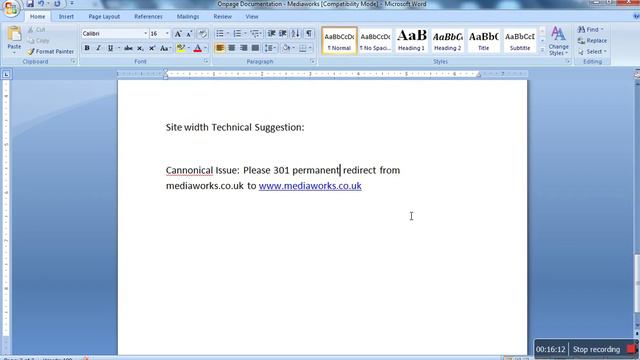This screenshot has width=640, height=360.
Task: Switch to Review tab
Action: pyautogui.click(x=222, y=17)
